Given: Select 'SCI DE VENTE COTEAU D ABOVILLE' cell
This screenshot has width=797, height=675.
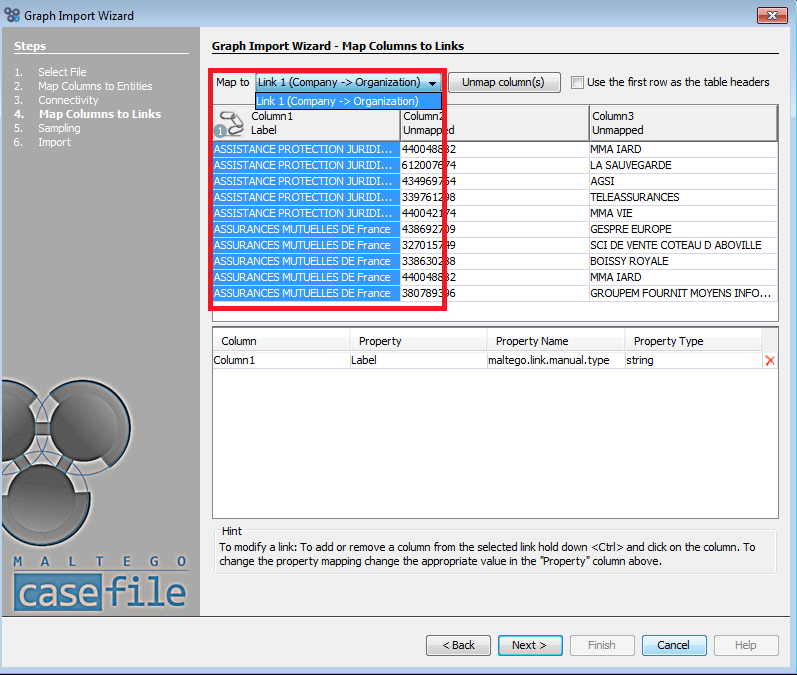Looking at the screenshot, I should [x=683, y=246].
